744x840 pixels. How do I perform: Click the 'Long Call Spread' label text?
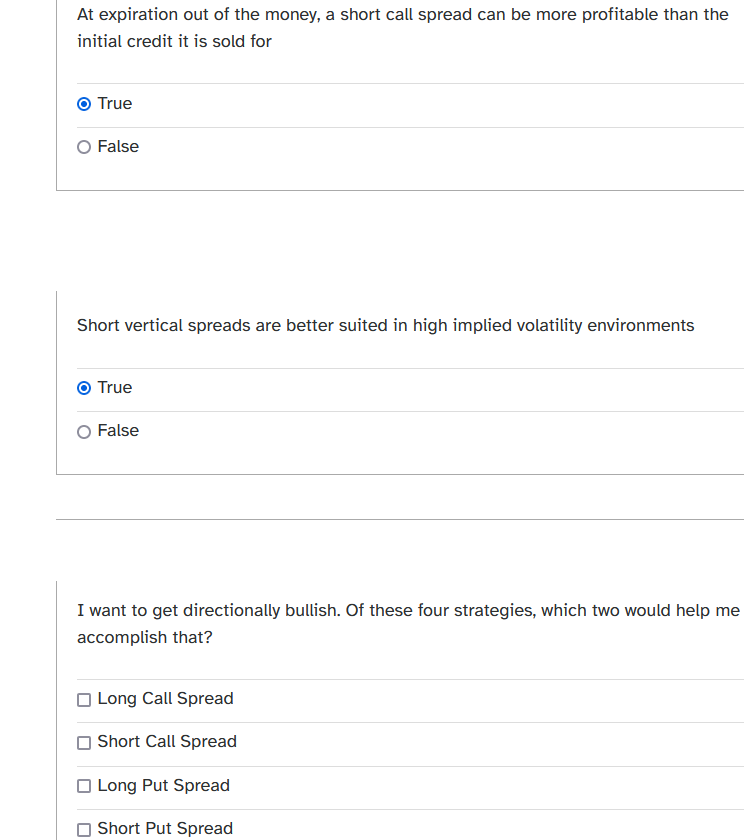coord(165,699)
